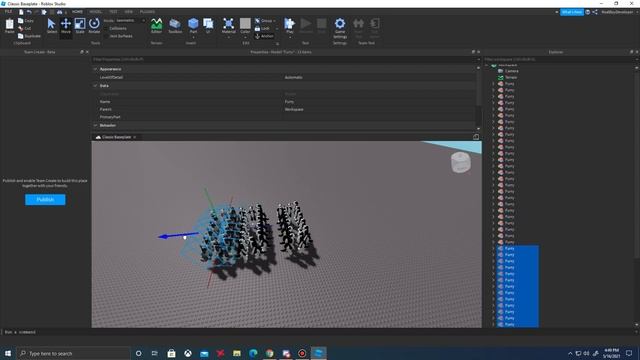Click the Duplicate icon in Clipboard

[21, 36]
